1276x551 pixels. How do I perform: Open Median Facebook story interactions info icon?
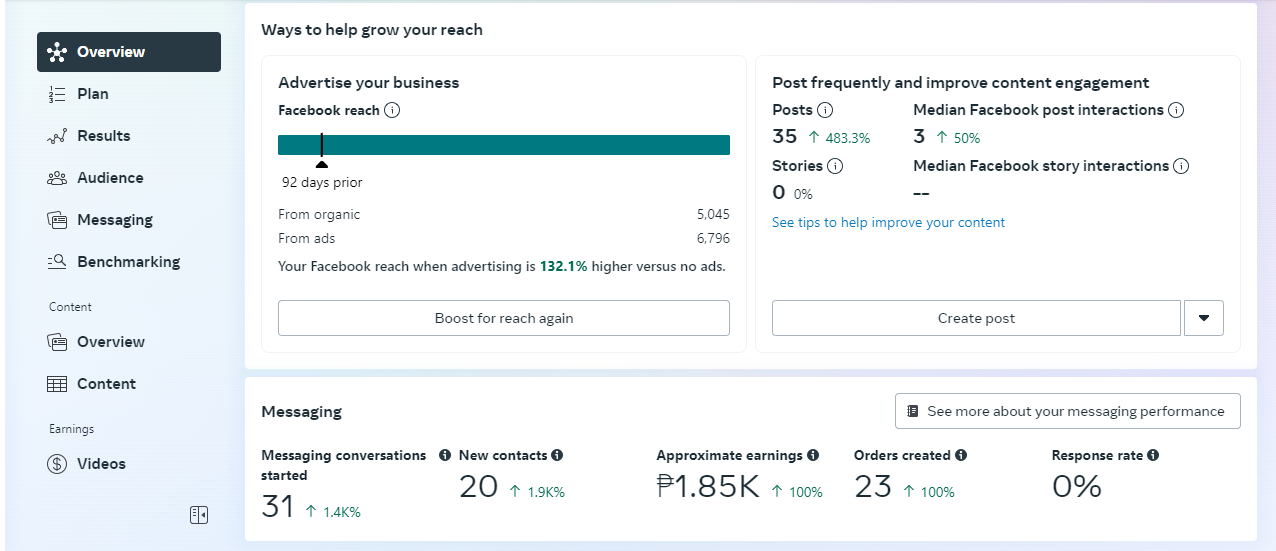tap(1181, 167)
